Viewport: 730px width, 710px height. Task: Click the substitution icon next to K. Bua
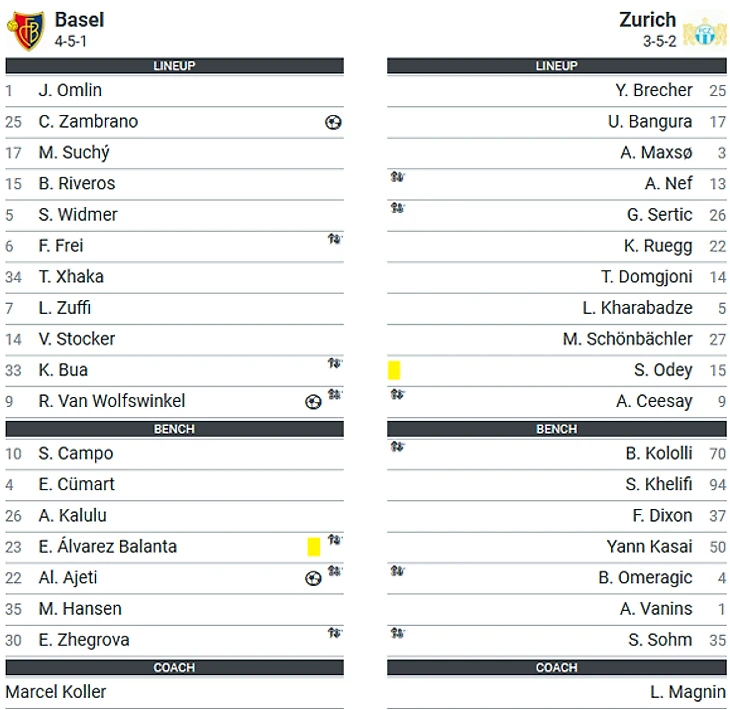point(335,363)
